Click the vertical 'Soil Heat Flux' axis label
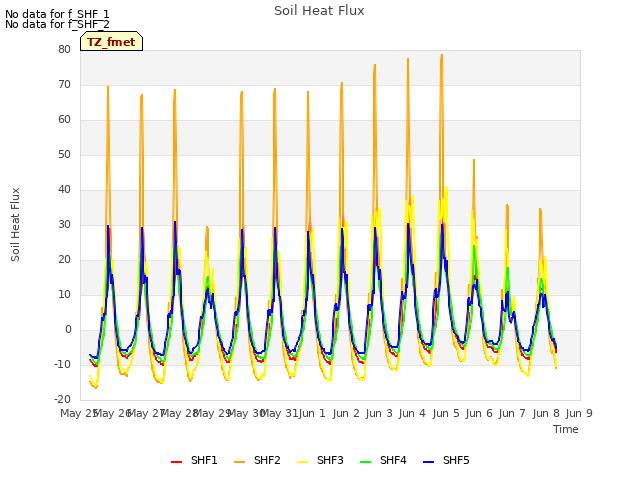640x480 pixels. pyautogui.click(x=15, y=225)
